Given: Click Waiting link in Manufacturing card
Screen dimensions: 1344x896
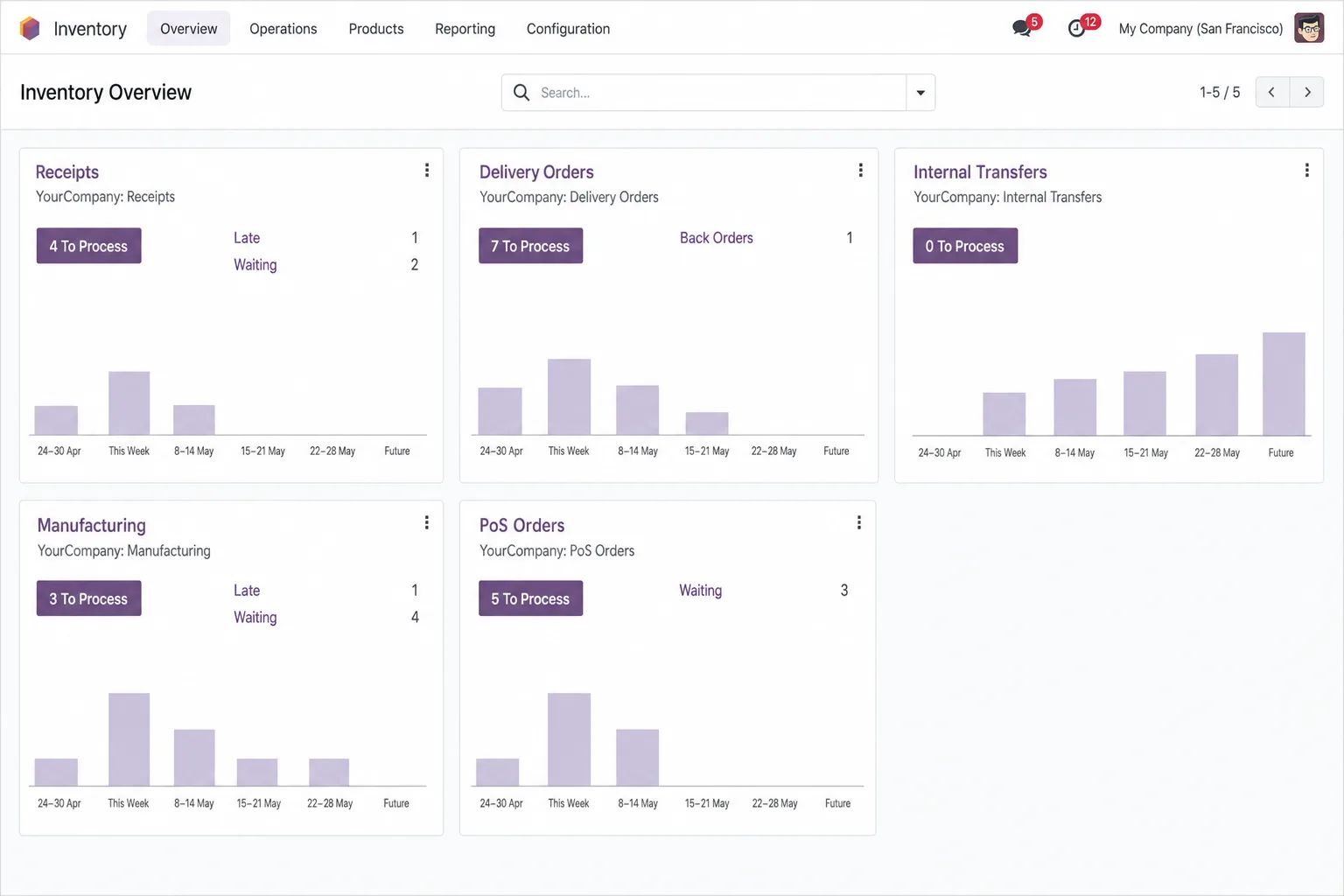Looking at the screenshot, I should (x=255, y=618).
